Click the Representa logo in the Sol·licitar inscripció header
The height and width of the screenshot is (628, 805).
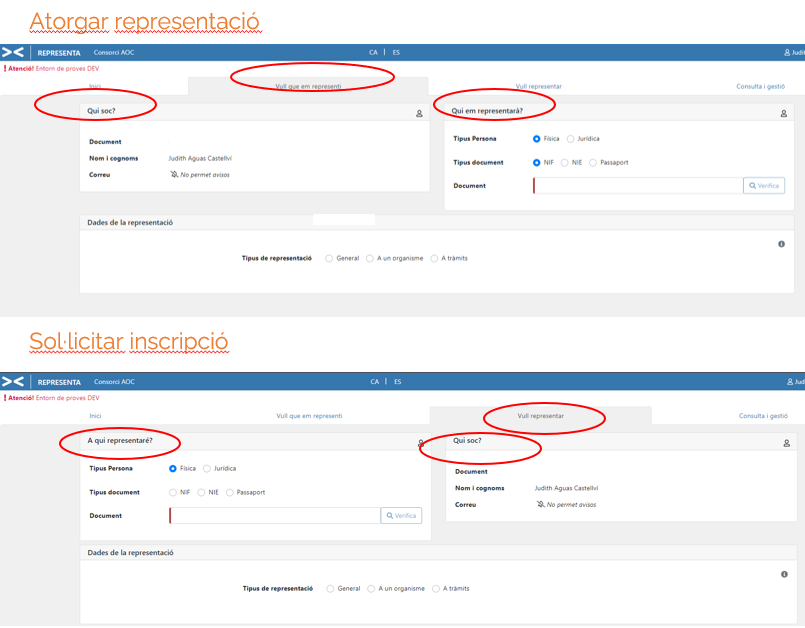[13, 382]
